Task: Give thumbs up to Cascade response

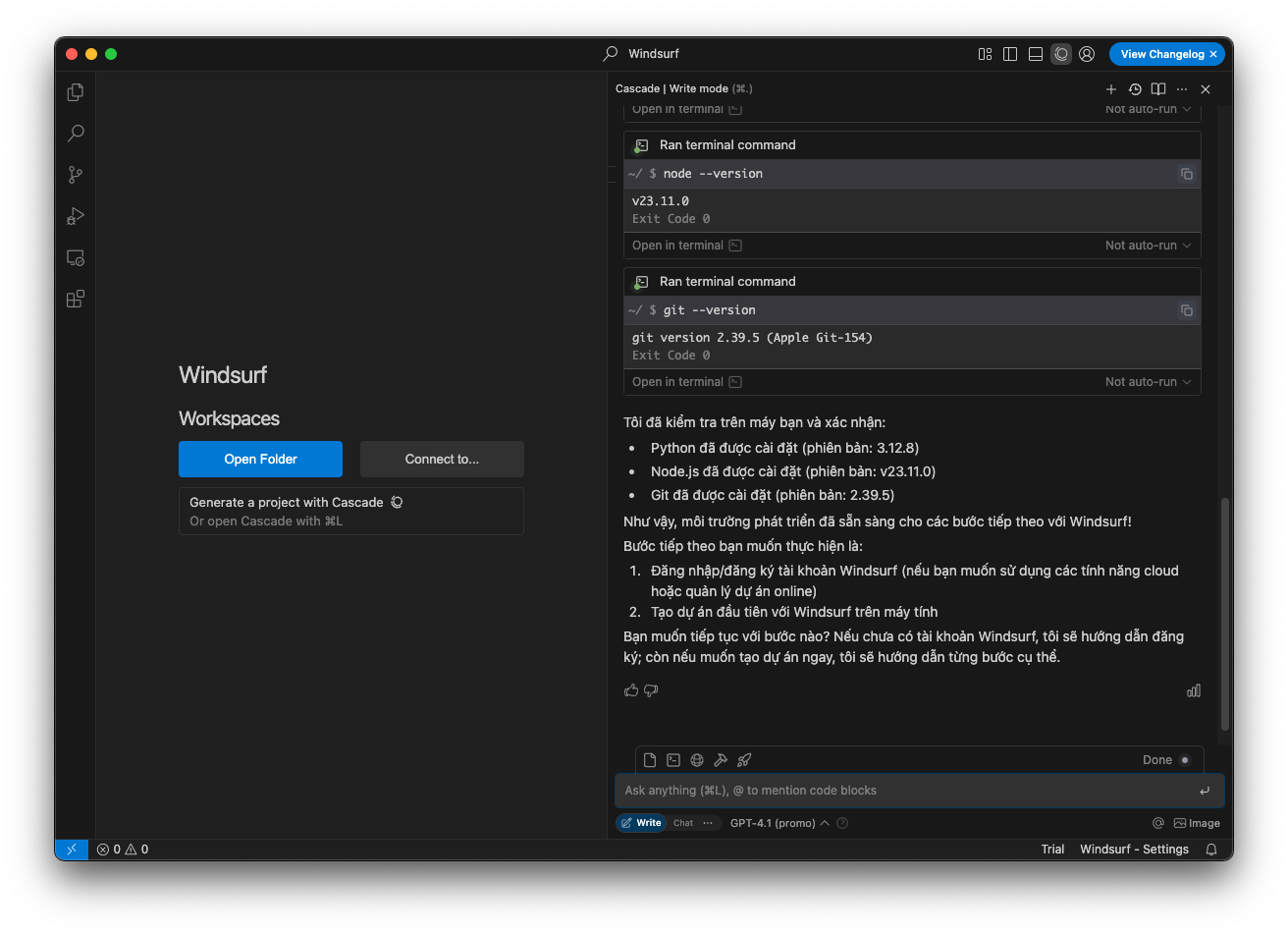Action: 631,690
